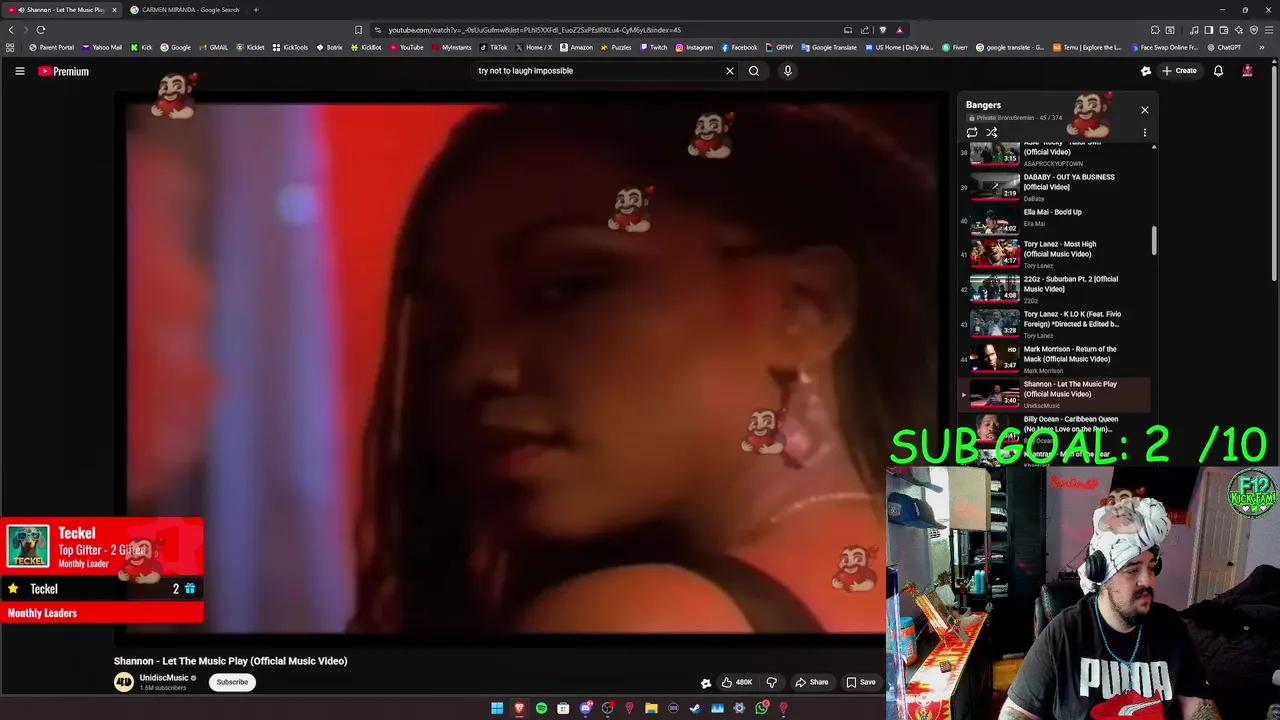This screenshot has width=1280, height=720.
Task: Open browser apps grid icon
Action: coord(10,47)
